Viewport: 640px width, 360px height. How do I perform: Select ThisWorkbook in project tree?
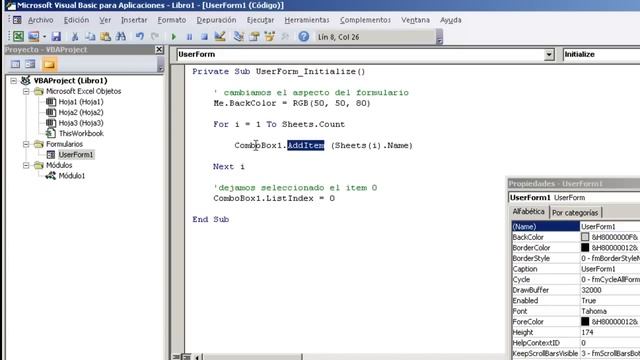(x=81, y=133)
